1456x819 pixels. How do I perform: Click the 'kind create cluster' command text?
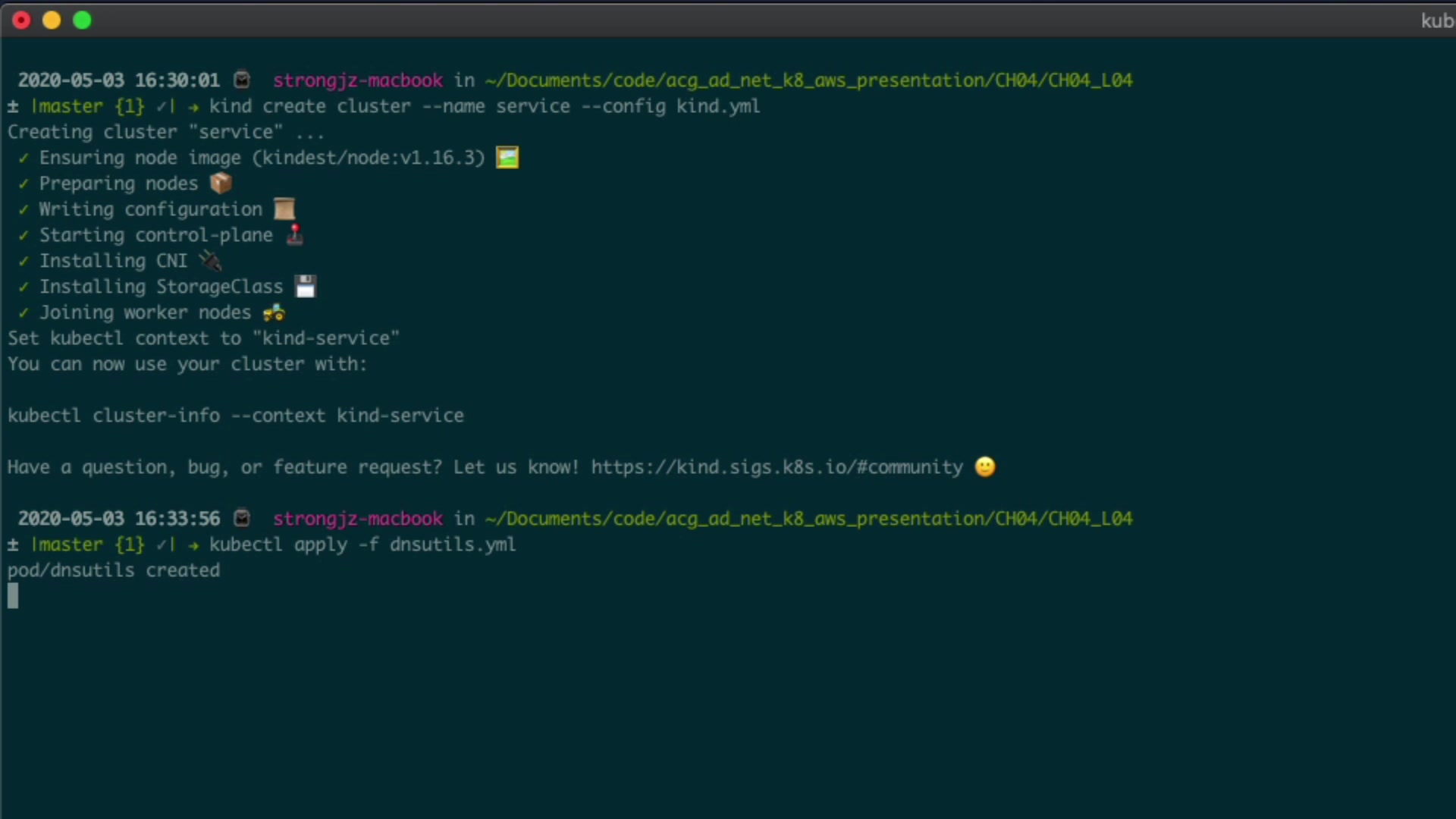484,106
